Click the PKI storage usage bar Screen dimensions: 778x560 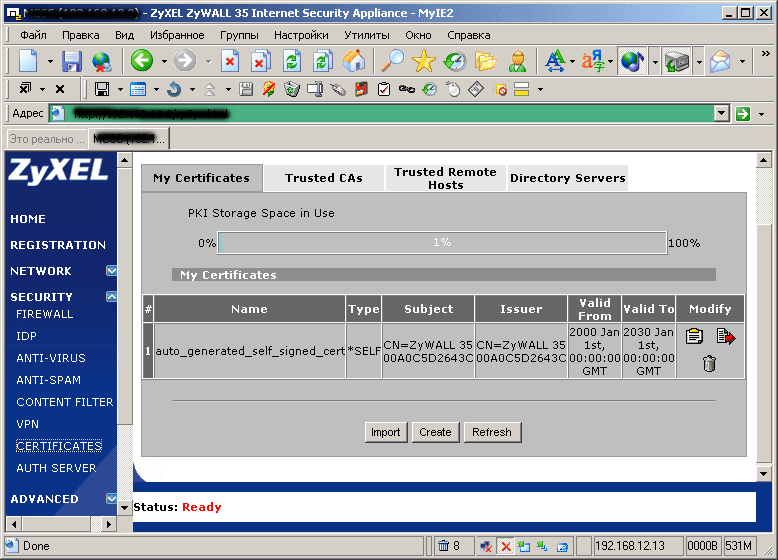[x=442, y=243]
